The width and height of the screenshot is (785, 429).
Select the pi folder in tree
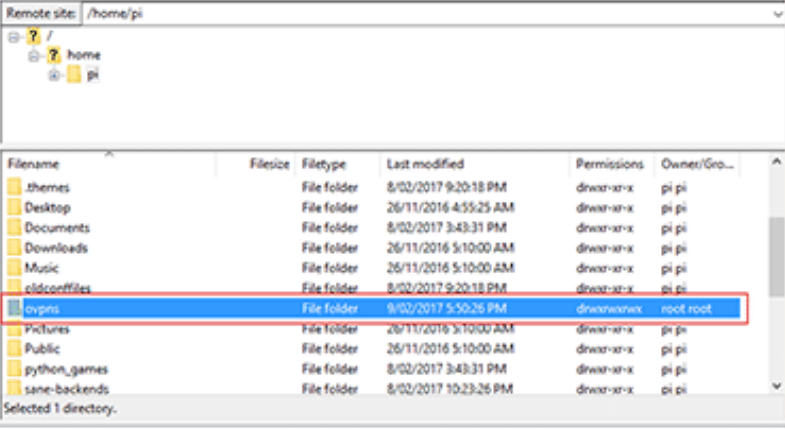point(92,75)
